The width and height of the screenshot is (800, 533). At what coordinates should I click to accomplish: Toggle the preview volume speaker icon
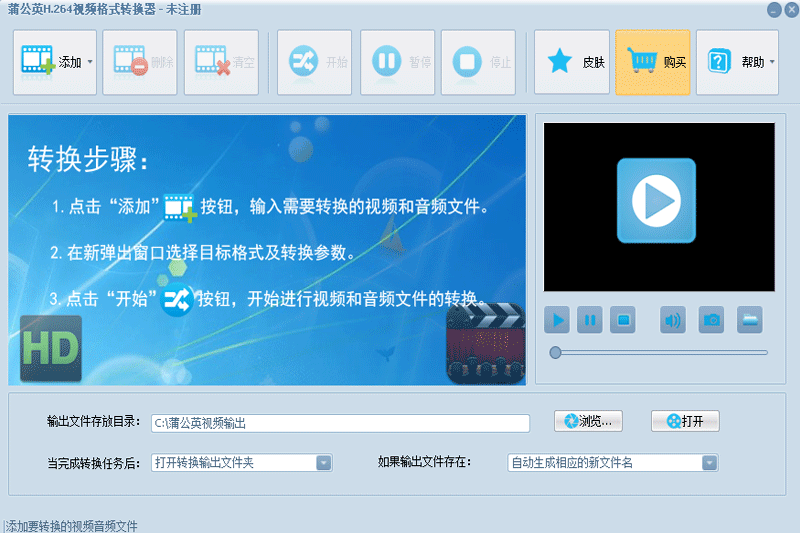(x=672, y=320)
